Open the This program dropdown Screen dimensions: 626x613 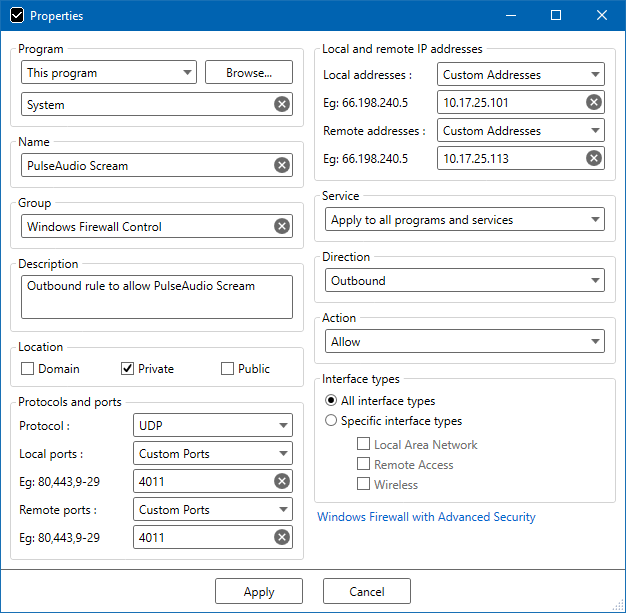pos(109,72)
